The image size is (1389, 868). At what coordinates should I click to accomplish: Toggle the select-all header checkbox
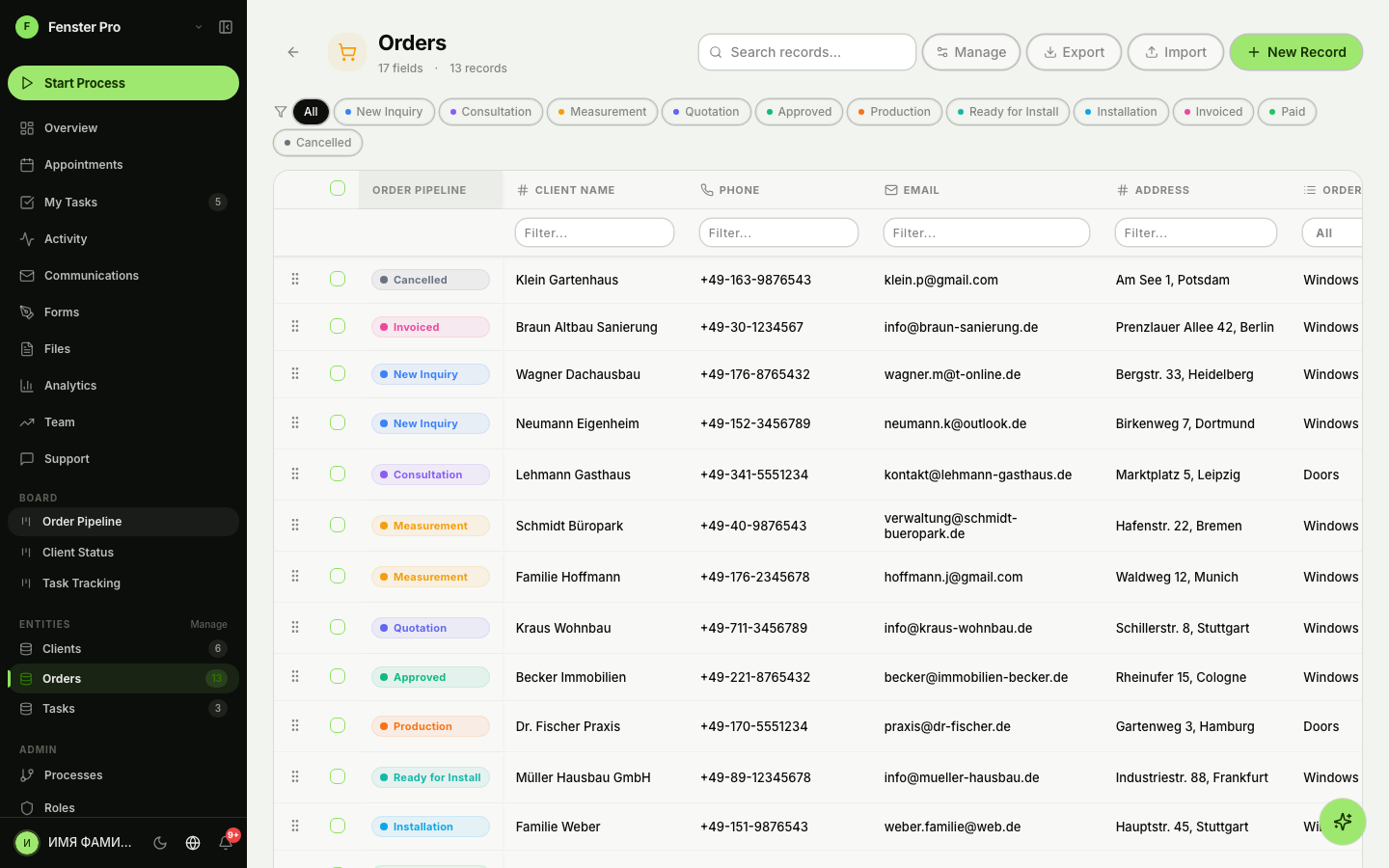tap(338, 188)
